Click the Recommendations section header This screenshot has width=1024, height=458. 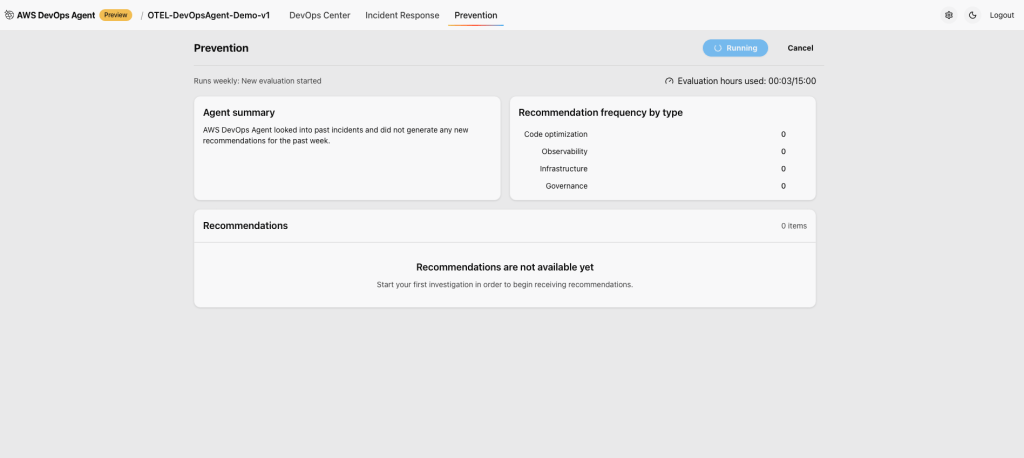tap(245, 226)
